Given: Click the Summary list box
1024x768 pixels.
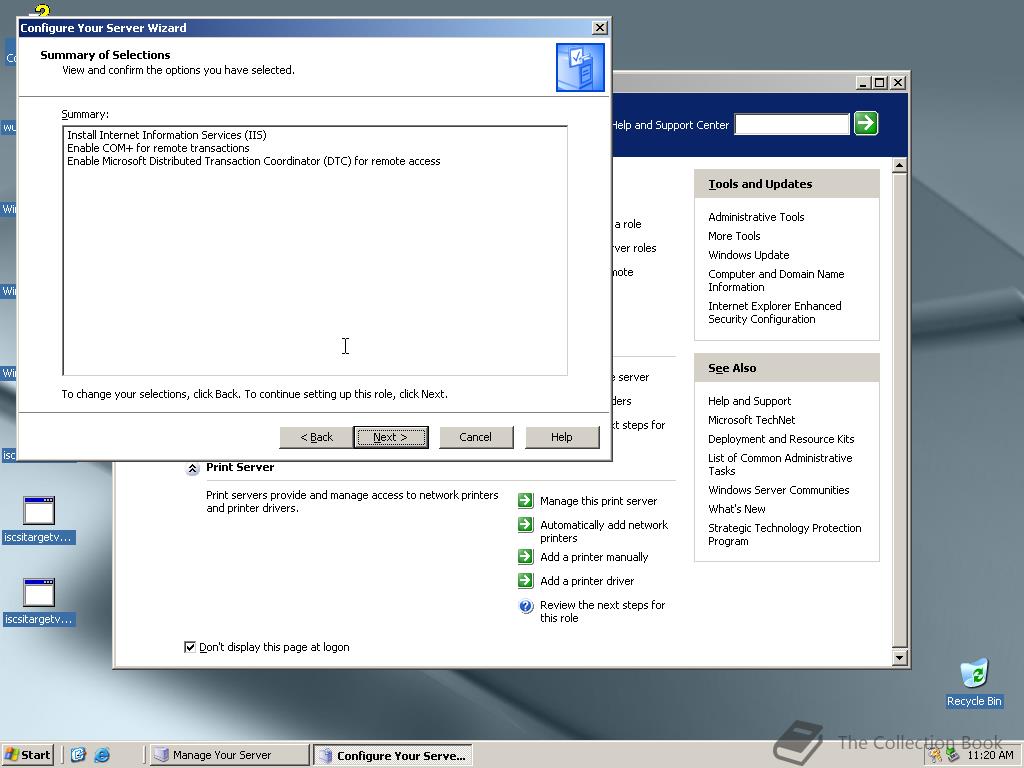Looking at the screenshot, I should tap(315, 251).
